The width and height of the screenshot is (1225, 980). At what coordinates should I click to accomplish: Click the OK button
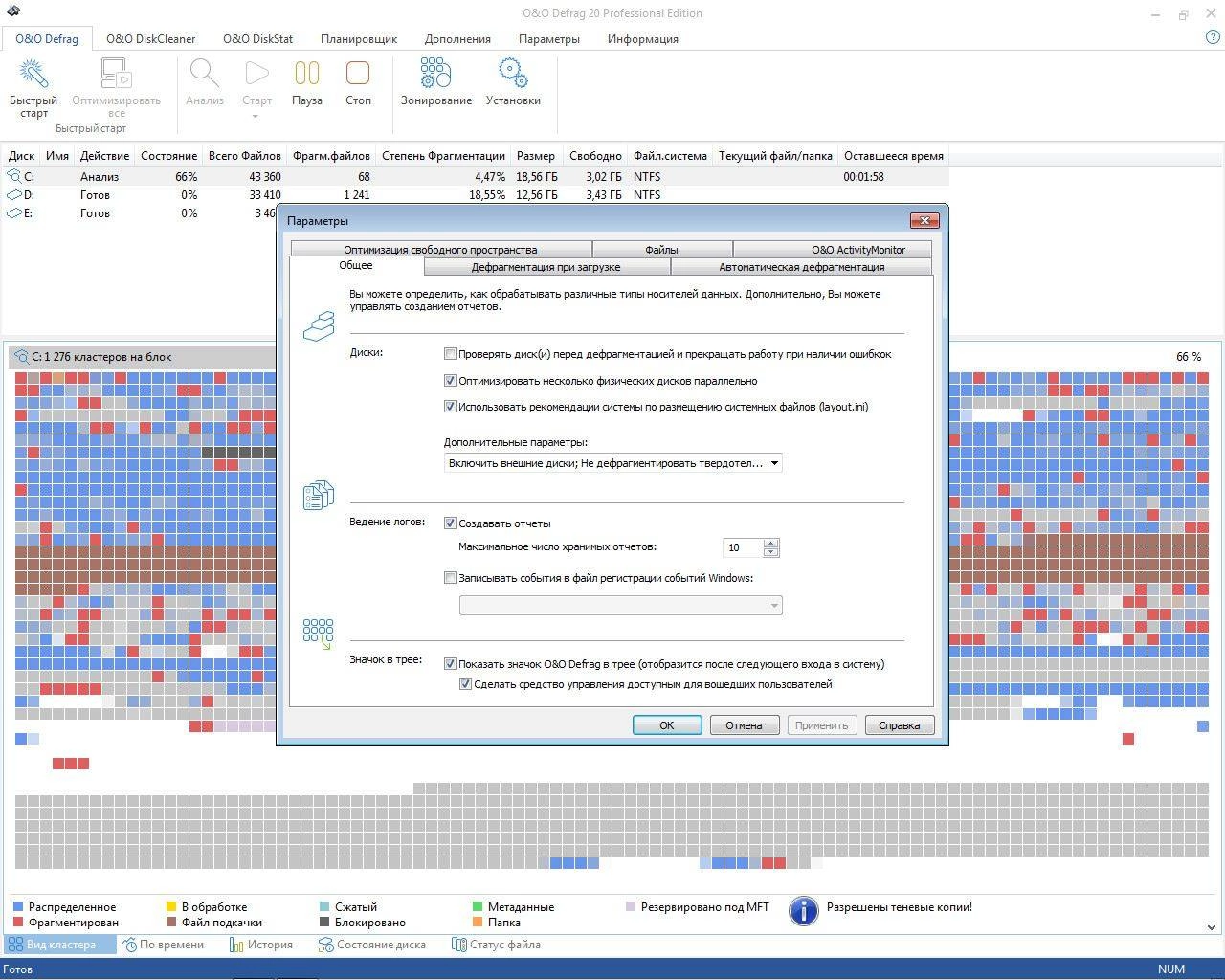pyautogui.click(x=667, y=725)
